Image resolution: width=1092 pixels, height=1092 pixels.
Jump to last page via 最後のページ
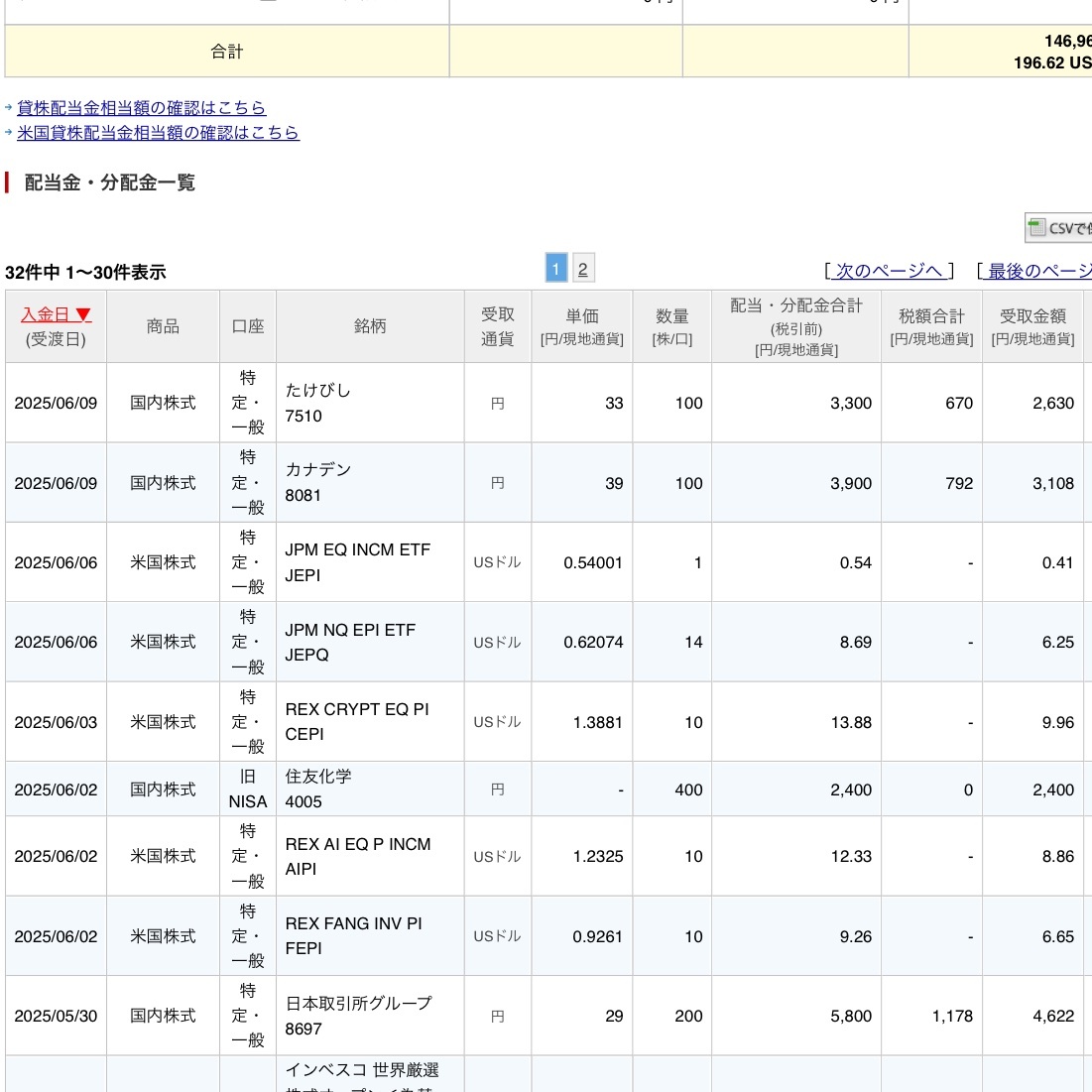1038,271
